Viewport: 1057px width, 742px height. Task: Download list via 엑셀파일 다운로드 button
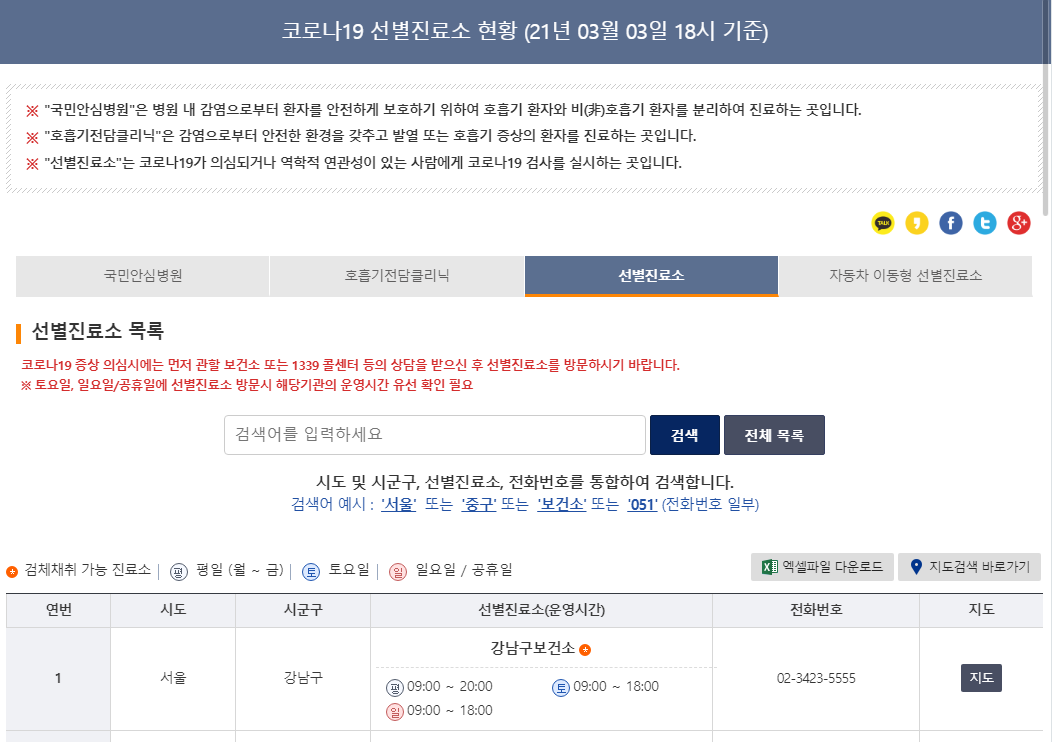click(822, 567)
